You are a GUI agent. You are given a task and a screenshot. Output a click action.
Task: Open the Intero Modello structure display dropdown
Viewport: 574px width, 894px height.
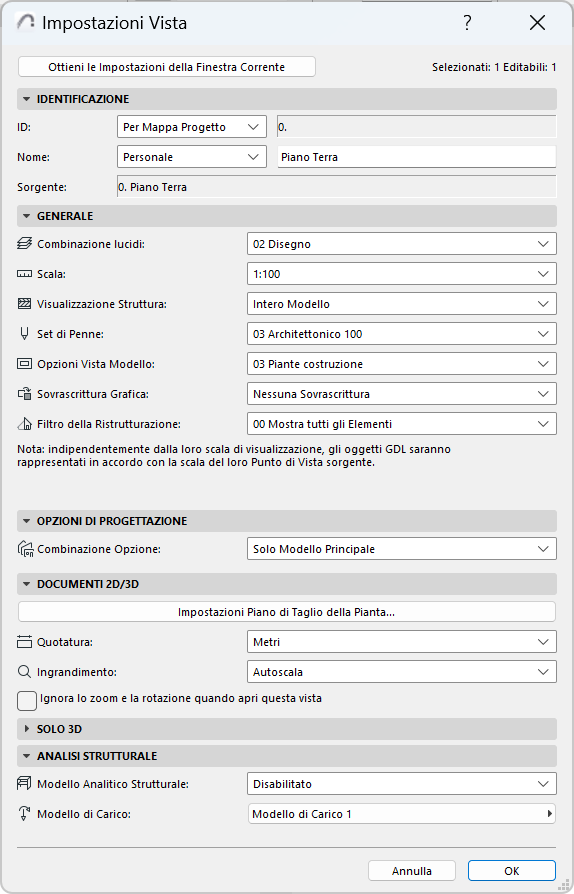click(402, 304)
